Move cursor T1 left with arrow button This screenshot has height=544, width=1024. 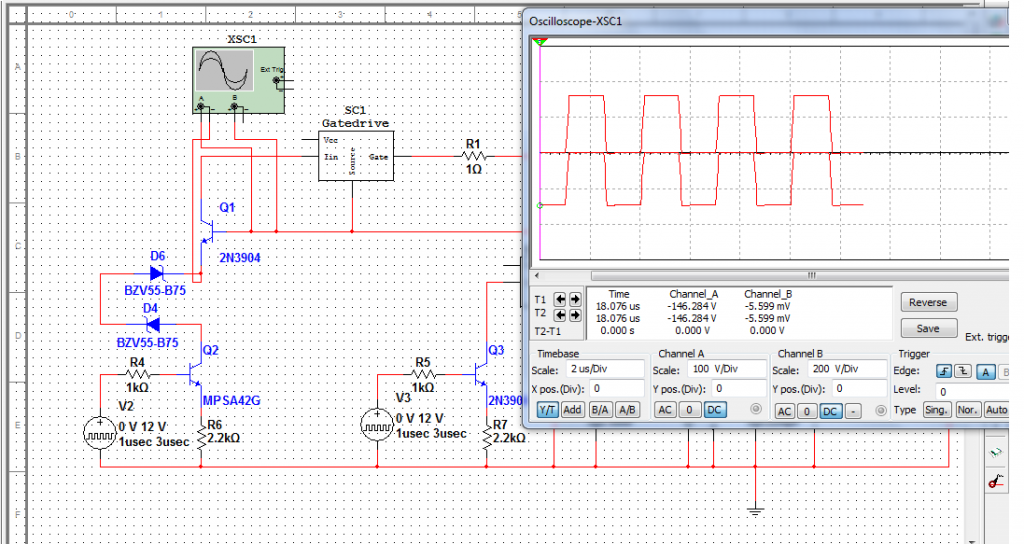[x=560, y=299]
